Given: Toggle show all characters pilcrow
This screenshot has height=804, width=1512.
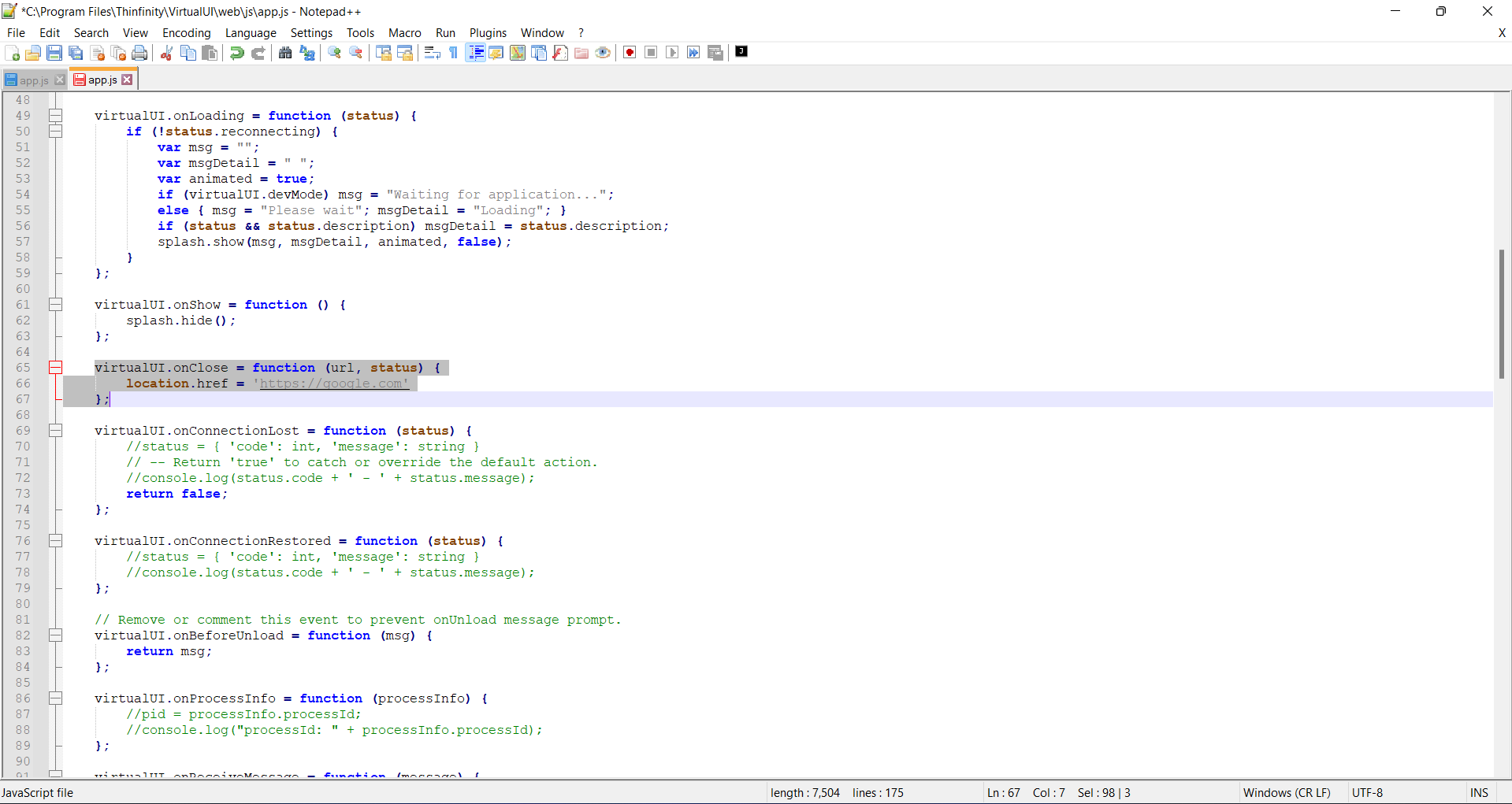Looking at the screenshot, I should tap(454, 53).
